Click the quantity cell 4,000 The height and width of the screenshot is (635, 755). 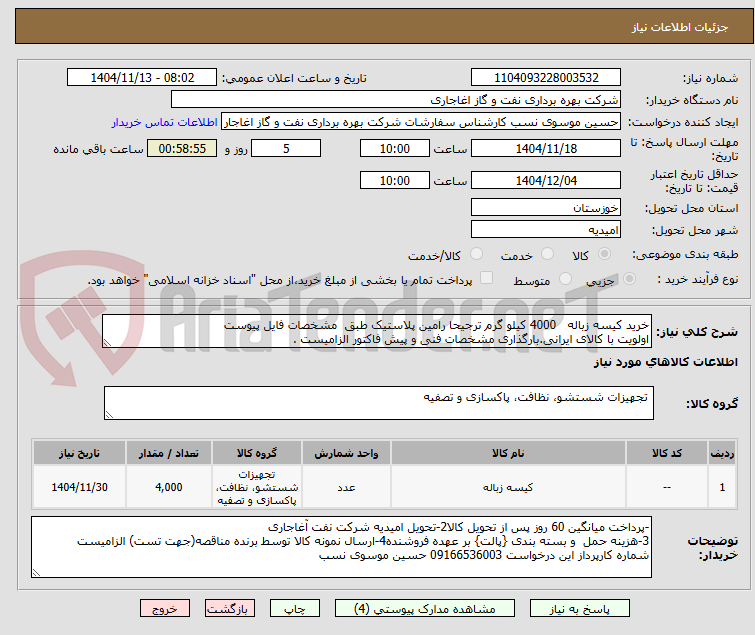[169, 487]
